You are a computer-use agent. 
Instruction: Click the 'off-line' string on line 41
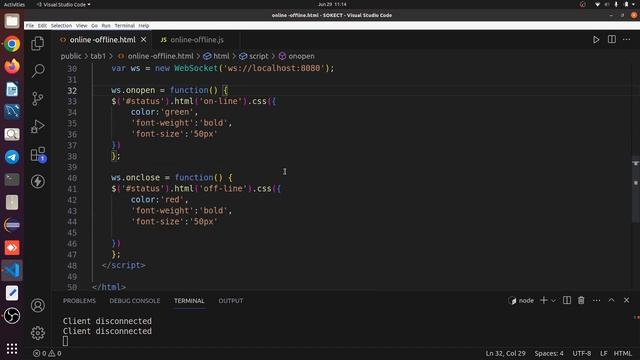[224, 189]
